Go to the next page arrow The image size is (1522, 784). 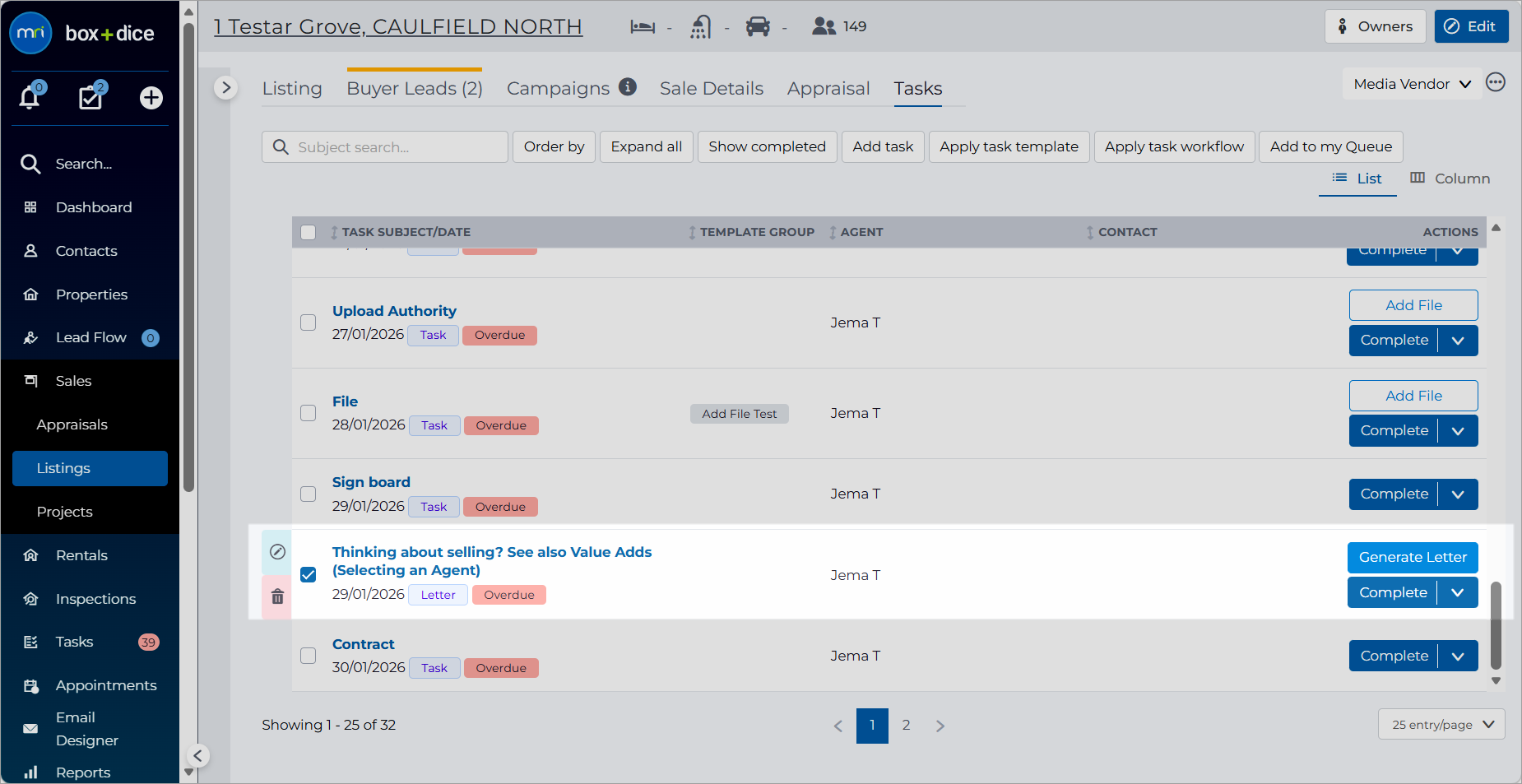pos(940,726)
